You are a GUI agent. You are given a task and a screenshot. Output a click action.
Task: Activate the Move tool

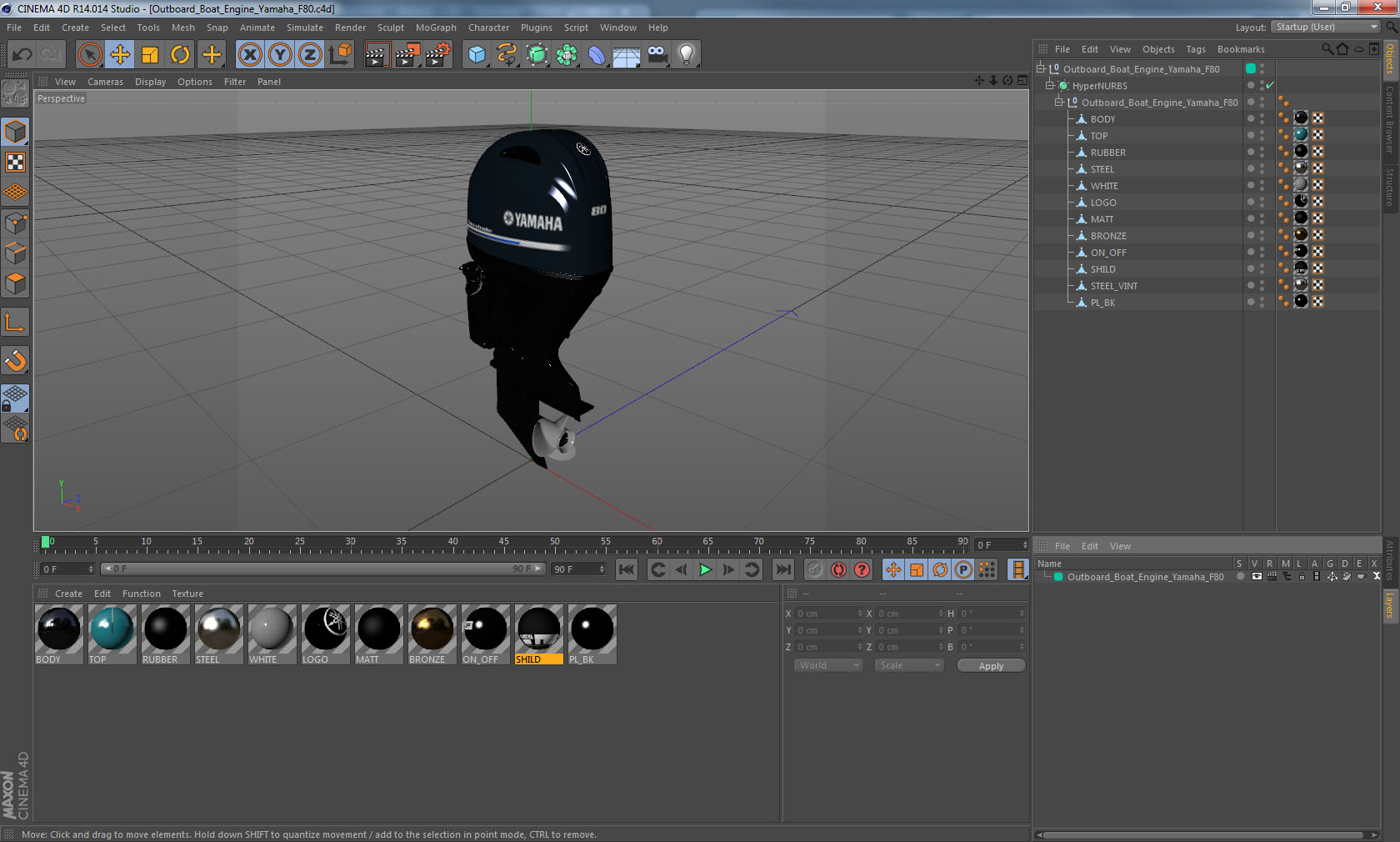tap(120, 55)
